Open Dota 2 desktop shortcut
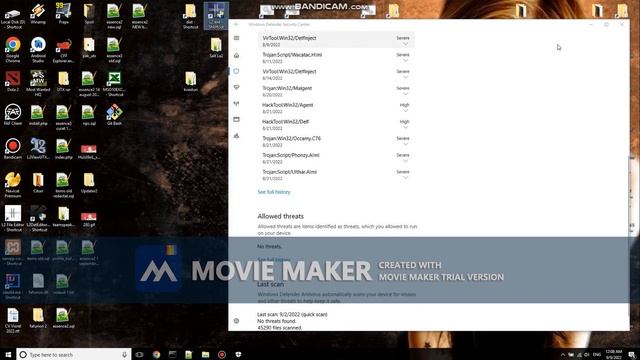 [13, 81]
